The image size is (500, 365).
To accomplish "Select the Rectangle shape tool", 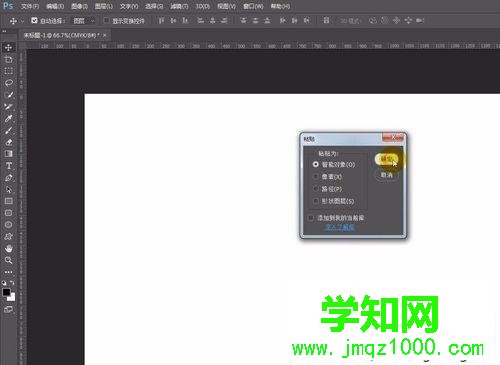I will click(8, 201).
